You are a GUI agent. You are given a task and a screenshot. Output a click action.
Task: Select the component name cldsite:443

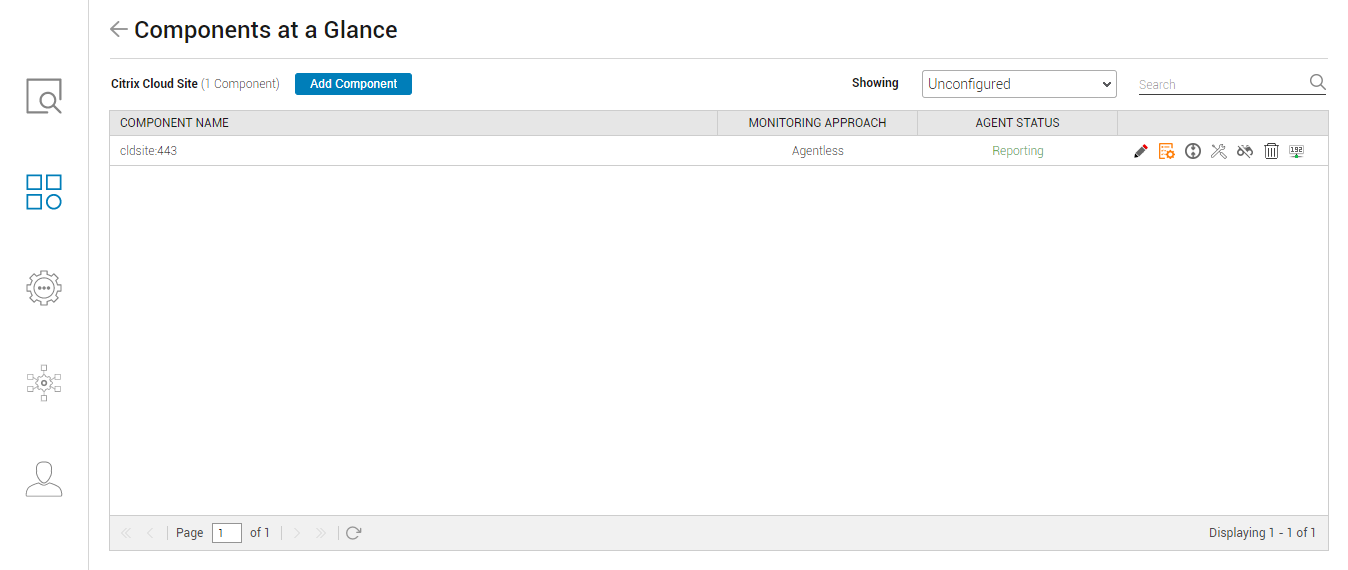pos(148,151)
